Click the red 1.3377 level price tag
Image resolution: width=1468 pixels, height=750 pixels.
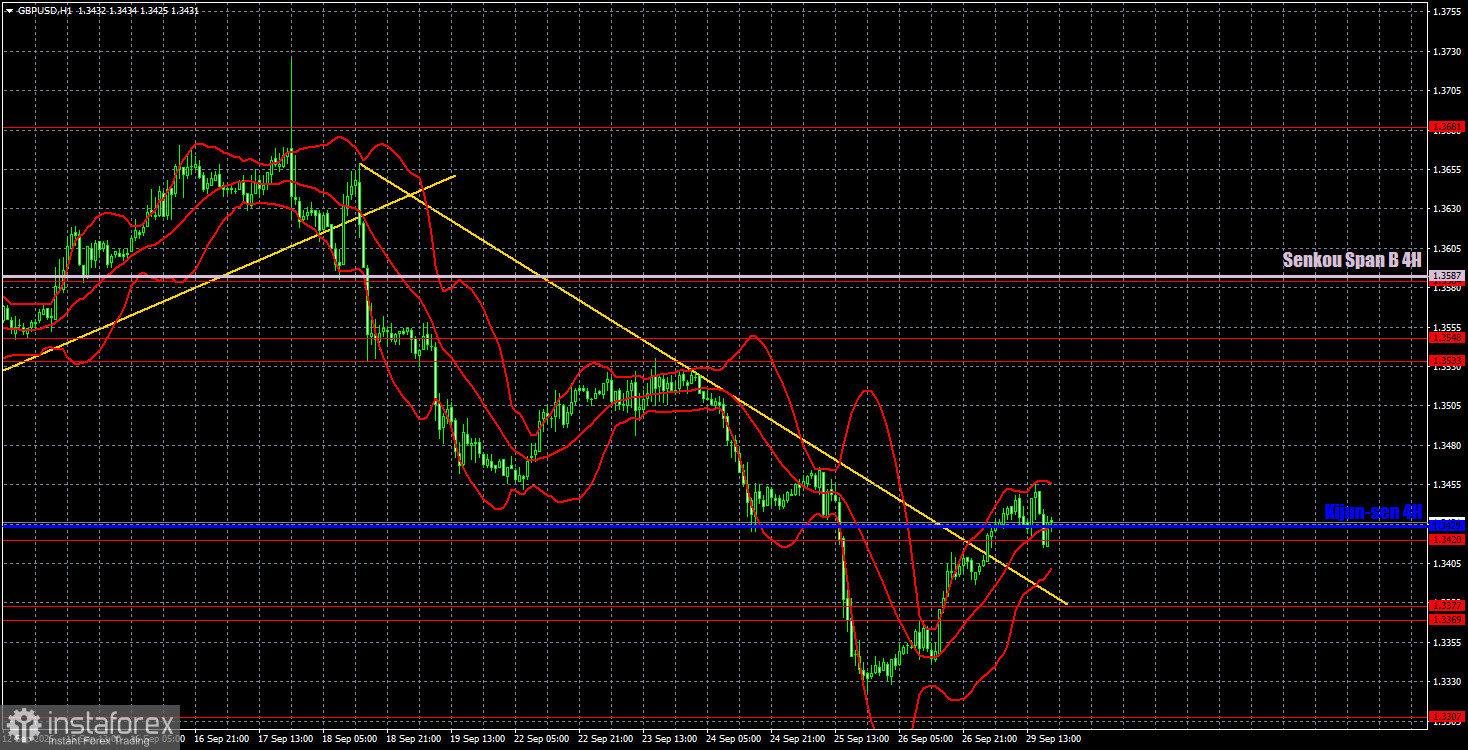click(1447, 606)
